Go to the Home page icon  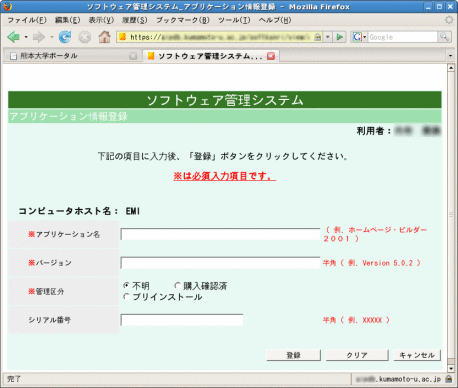coord(104,37)
